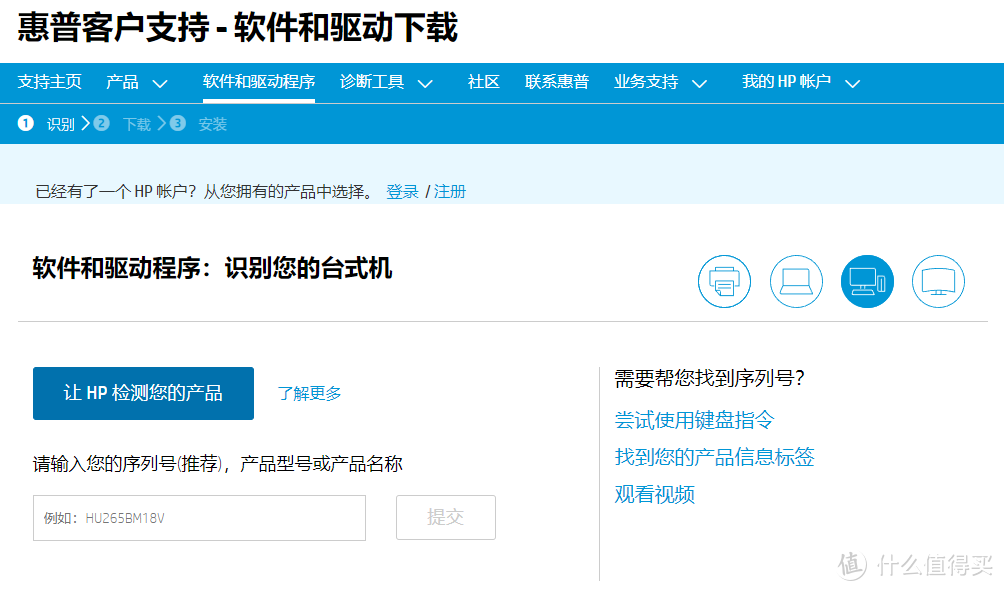Viewport: 1004px width, 591px height.
Task: Select the highlighted desktop computer icon
Action: click(867, 282)
